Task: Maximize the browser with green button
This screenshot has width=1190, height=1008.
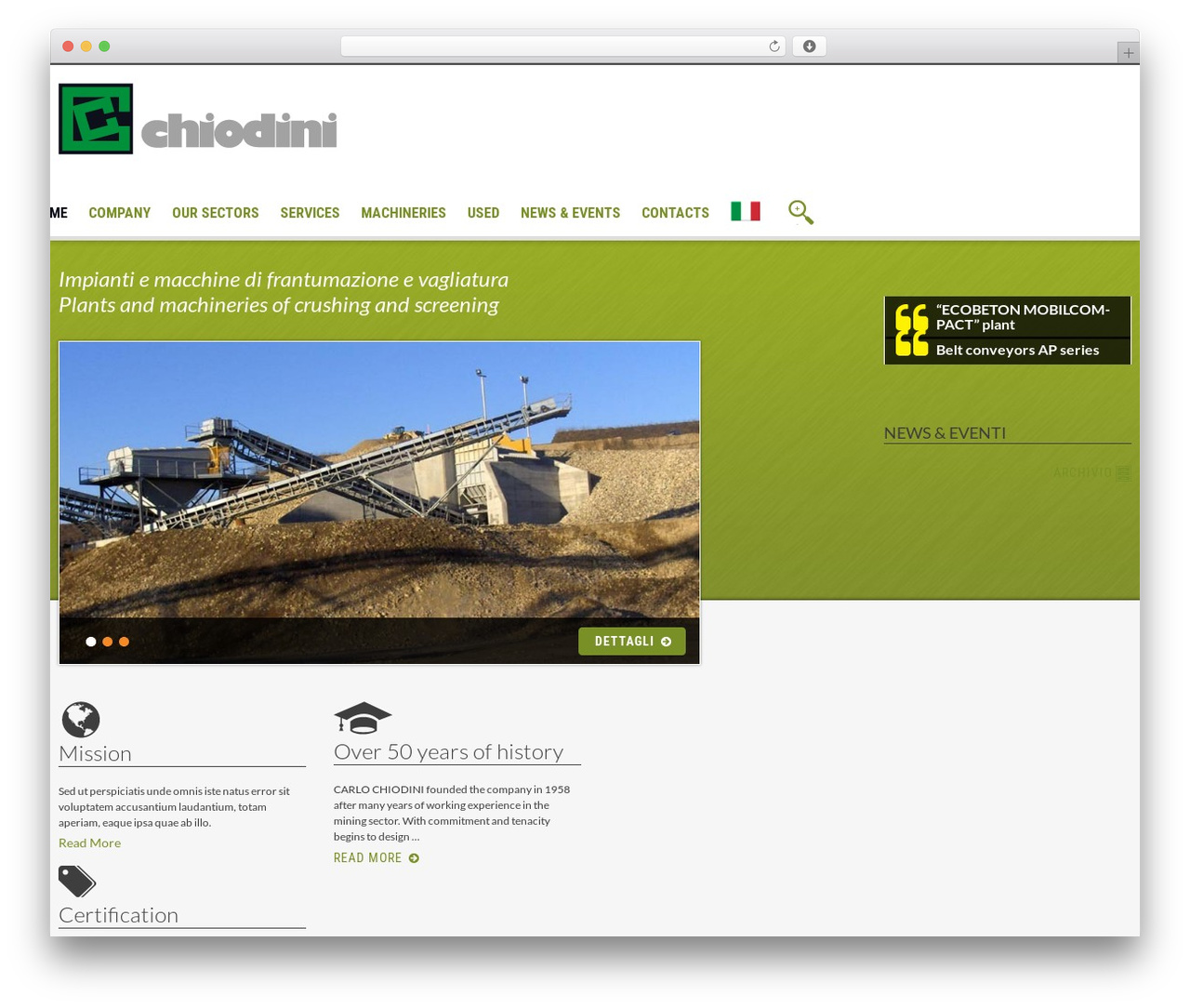Action: click(x=104, y=46)
